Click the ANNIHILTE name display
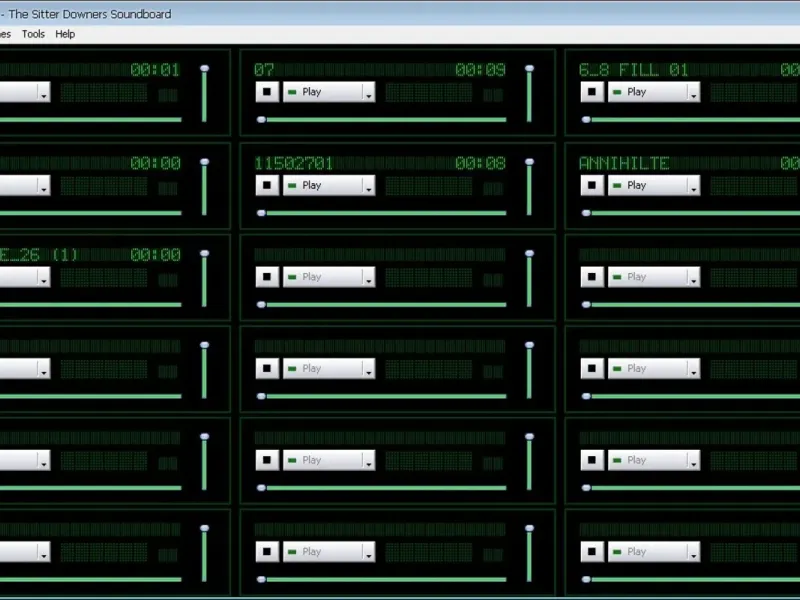This screenshot has height=600, width=800. pyautogui.click(x=624, y=163)
